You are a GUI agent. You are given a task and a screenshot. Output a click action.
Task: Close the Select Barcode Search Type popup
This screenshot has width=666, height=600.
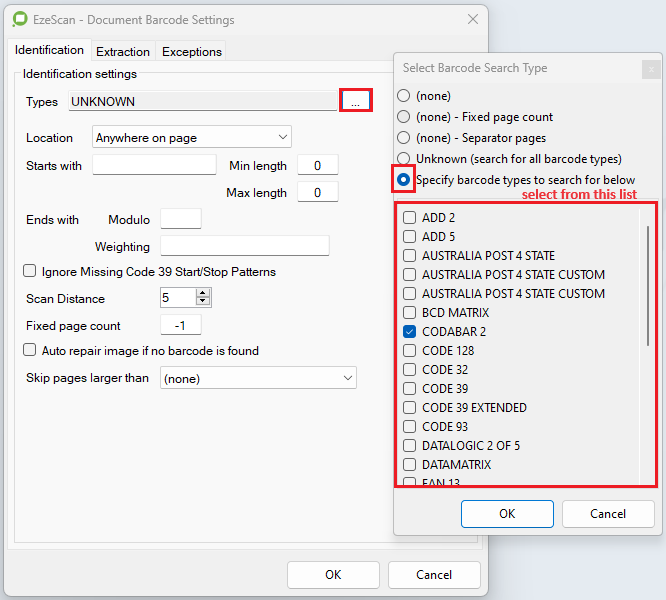click(x=651, y=69)
